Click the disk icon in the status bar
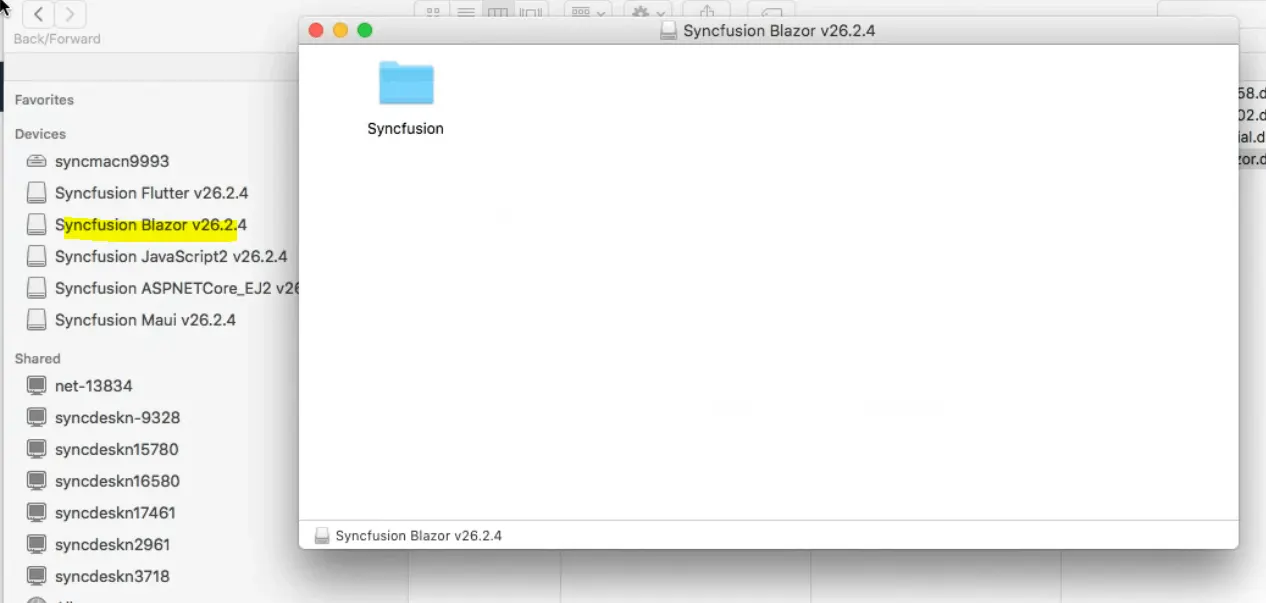This screenshot has height=603, width=1266. (321, 535)
